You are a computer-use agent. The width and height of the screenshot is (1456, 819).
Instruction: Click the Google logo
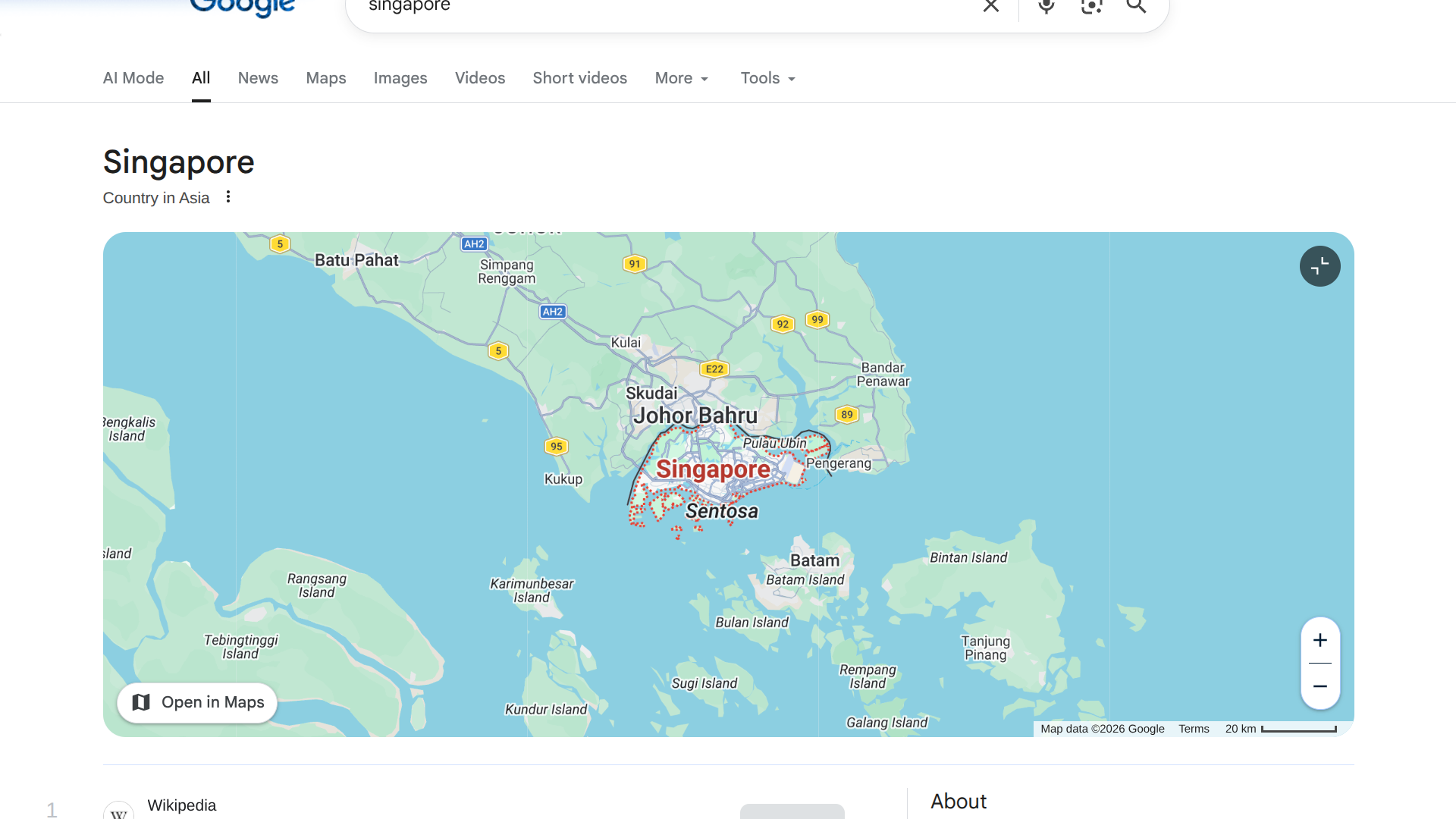coord(242,8)
